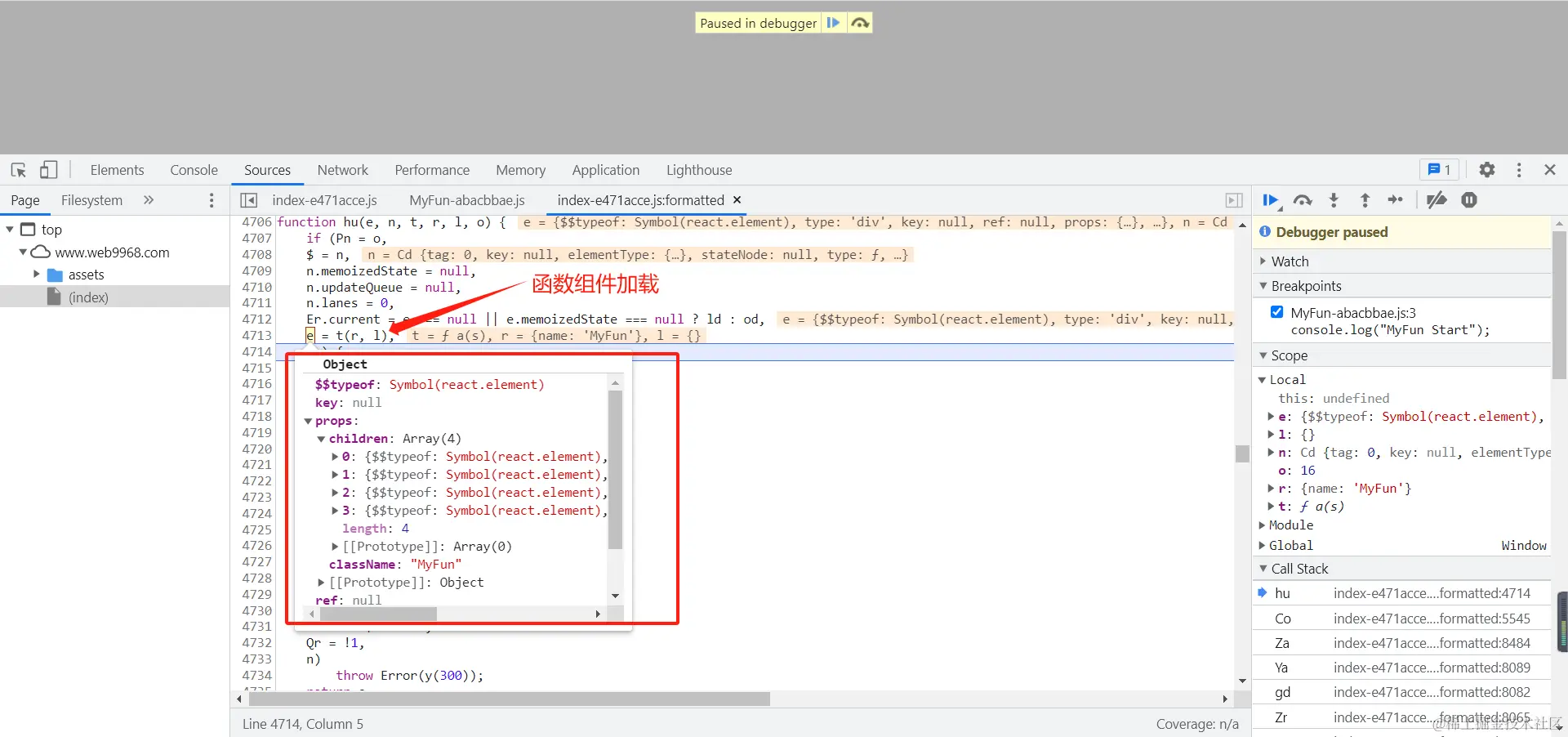Close the index-e471acce.js:formatted tab
This screenshot has width=1568, height=737.
[737, 199]
